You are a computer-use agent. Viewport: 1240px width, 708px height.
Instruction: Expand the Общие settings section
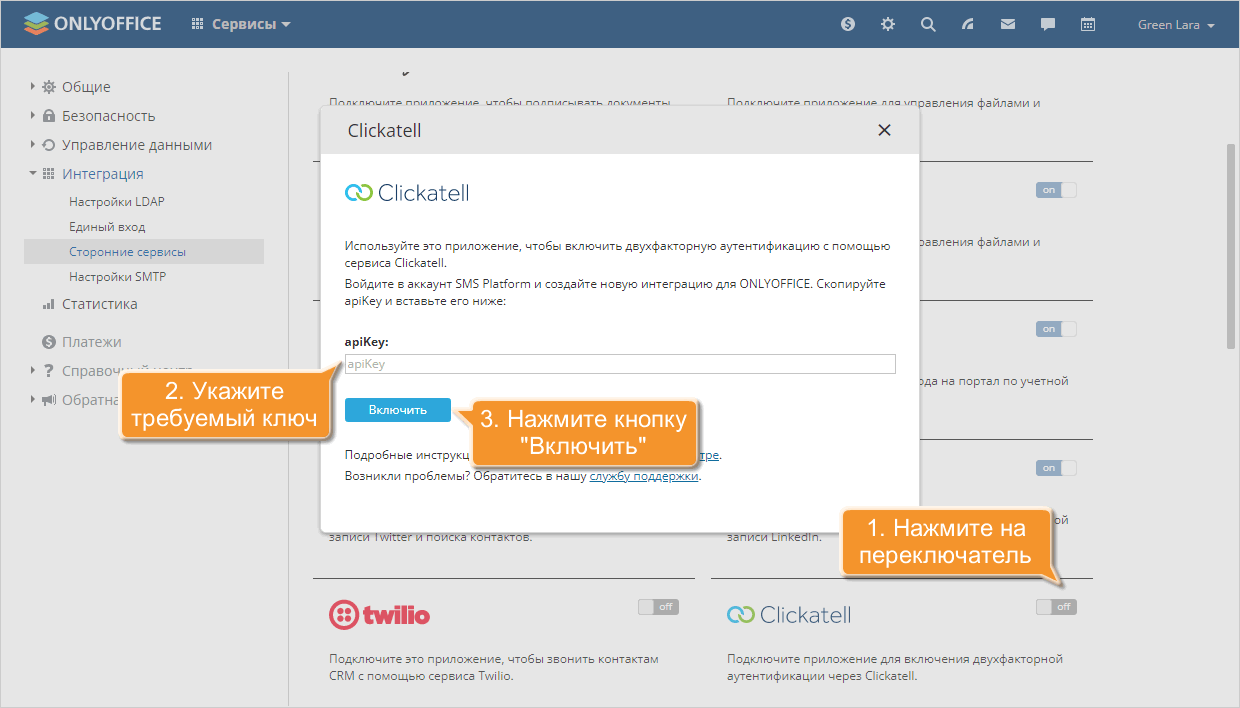pyautogui.click(x=33, y=87)
